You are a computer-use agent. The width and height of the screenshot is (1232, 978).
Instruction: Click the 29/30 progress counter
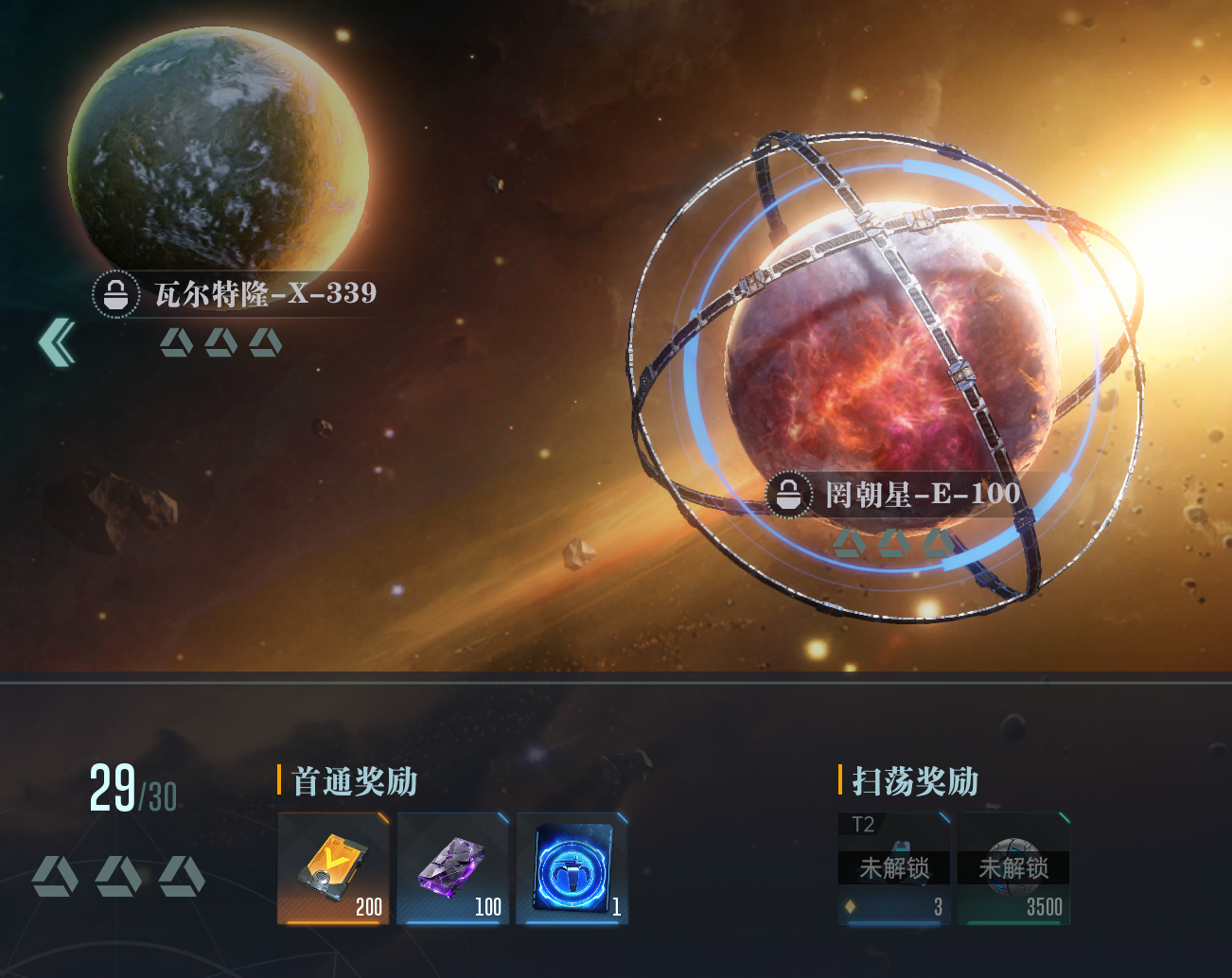click(x=133, y=790)
